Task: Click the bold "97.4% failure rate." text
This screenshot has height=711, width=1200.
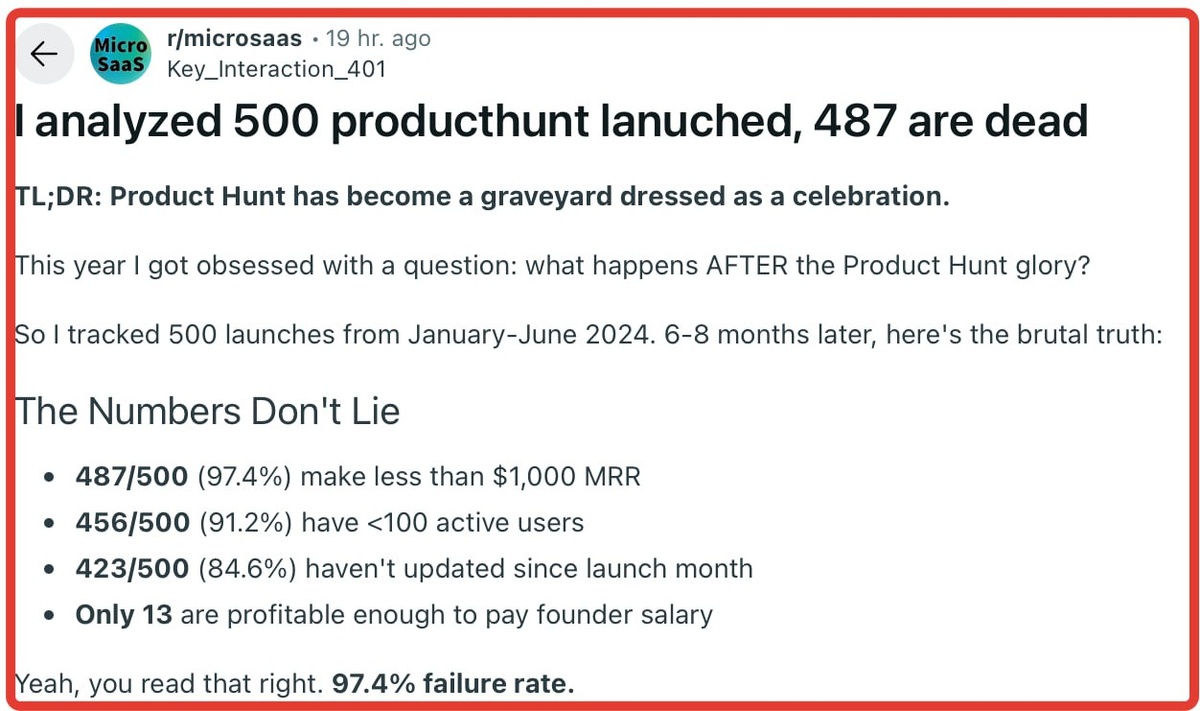Action: [x=453, y=685]
